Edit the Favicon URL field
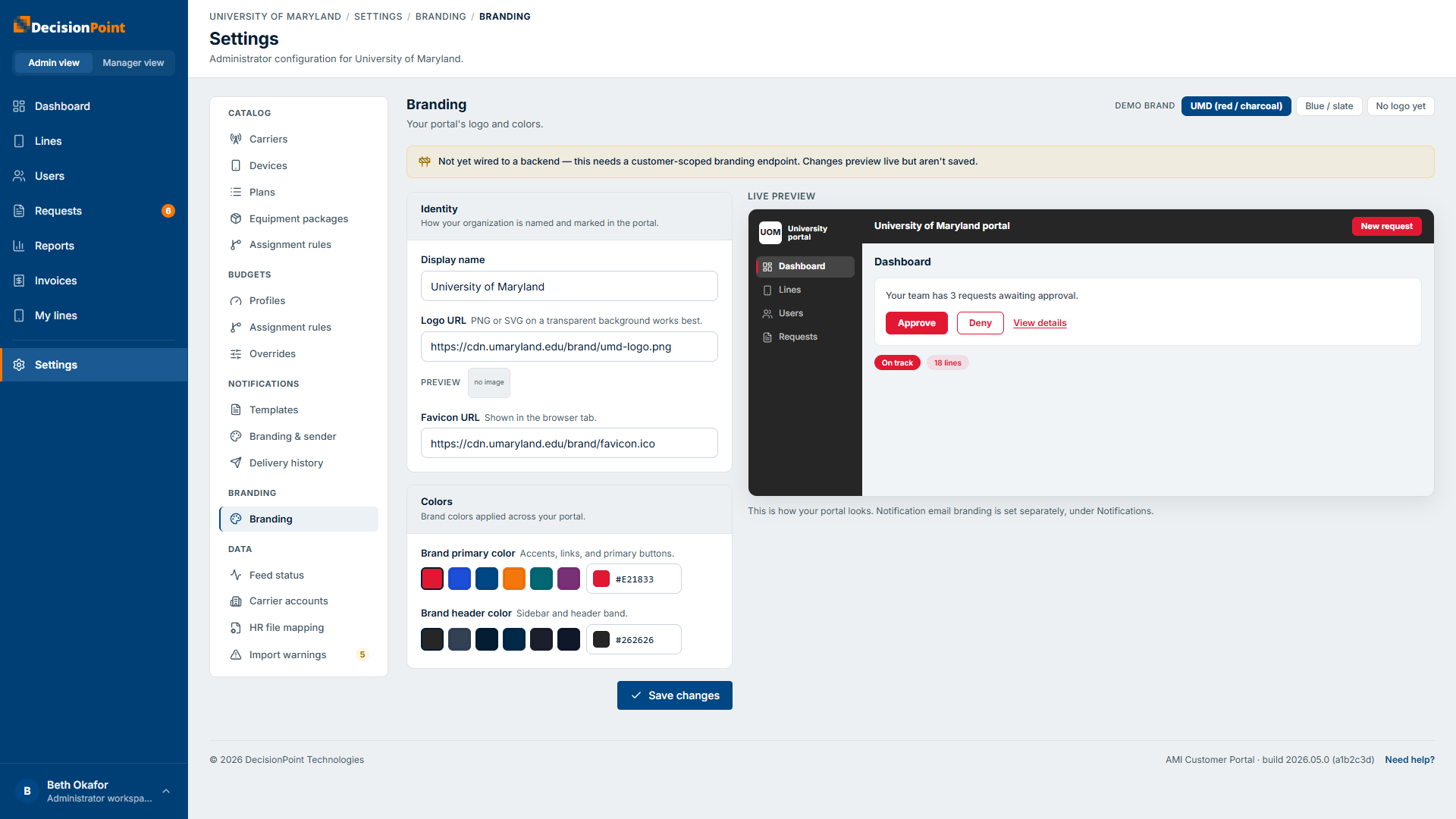 [570, 443]
